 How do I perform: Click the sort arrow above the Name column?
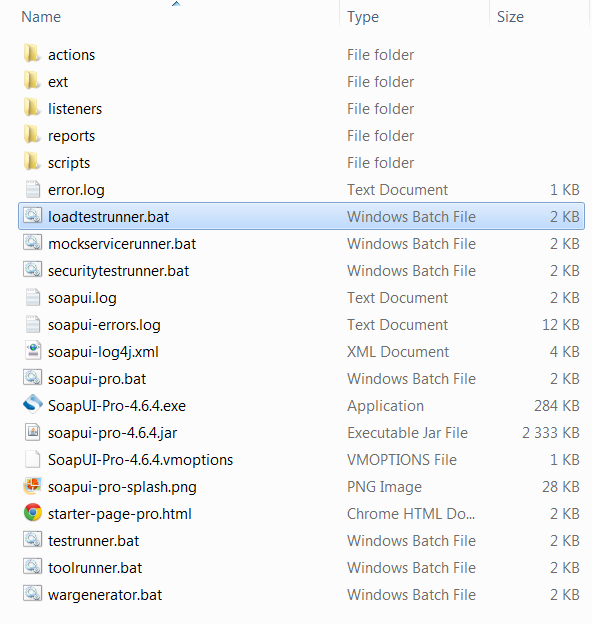(x=176, y=4)
